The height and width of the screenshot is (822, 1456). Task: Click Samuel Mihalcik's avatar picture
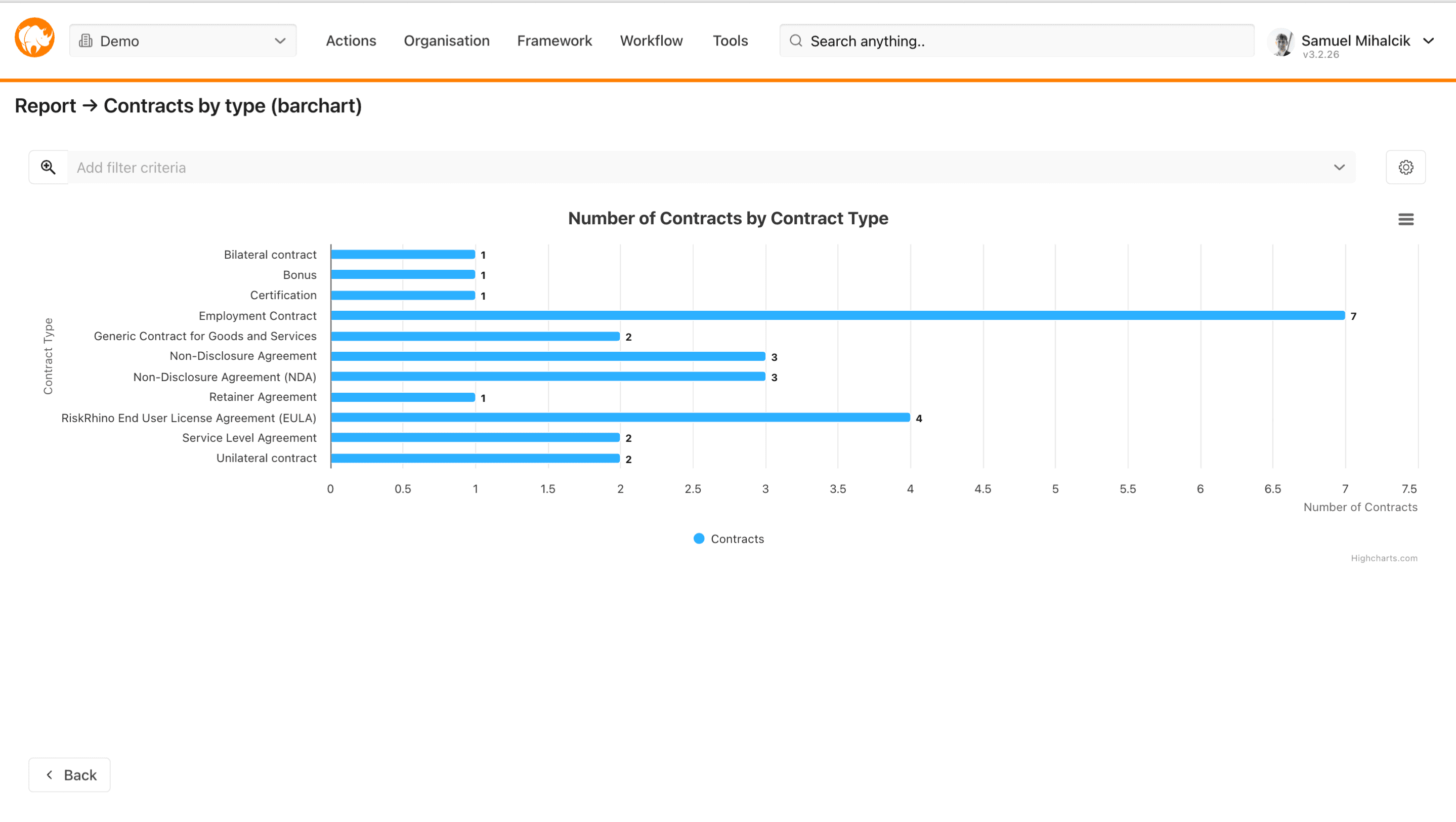(x=1281, y=43)
